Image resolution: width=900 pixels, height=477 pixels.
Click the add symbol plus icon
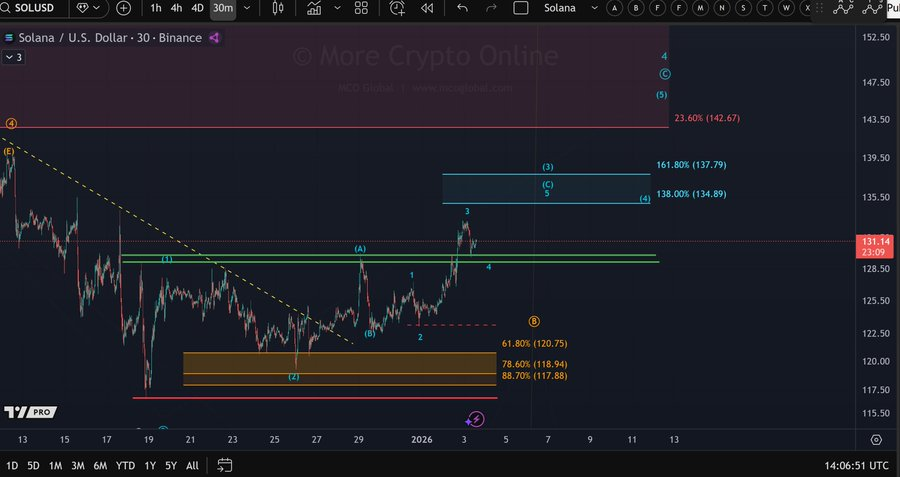click(123, 8)
